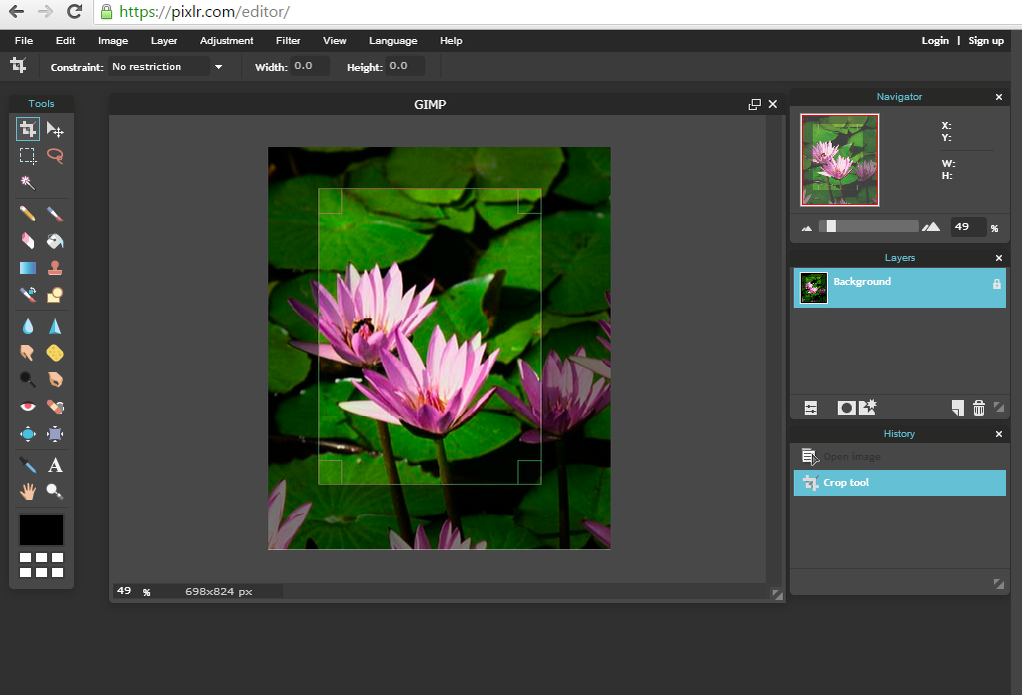Select the Brush tool
1022x695 pixels.
[55, 214]
